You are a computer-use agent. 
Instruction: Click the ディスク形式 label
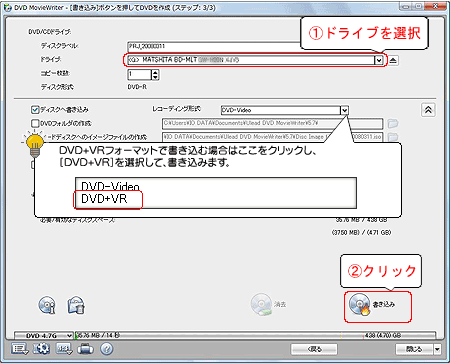tap(57, 87)
